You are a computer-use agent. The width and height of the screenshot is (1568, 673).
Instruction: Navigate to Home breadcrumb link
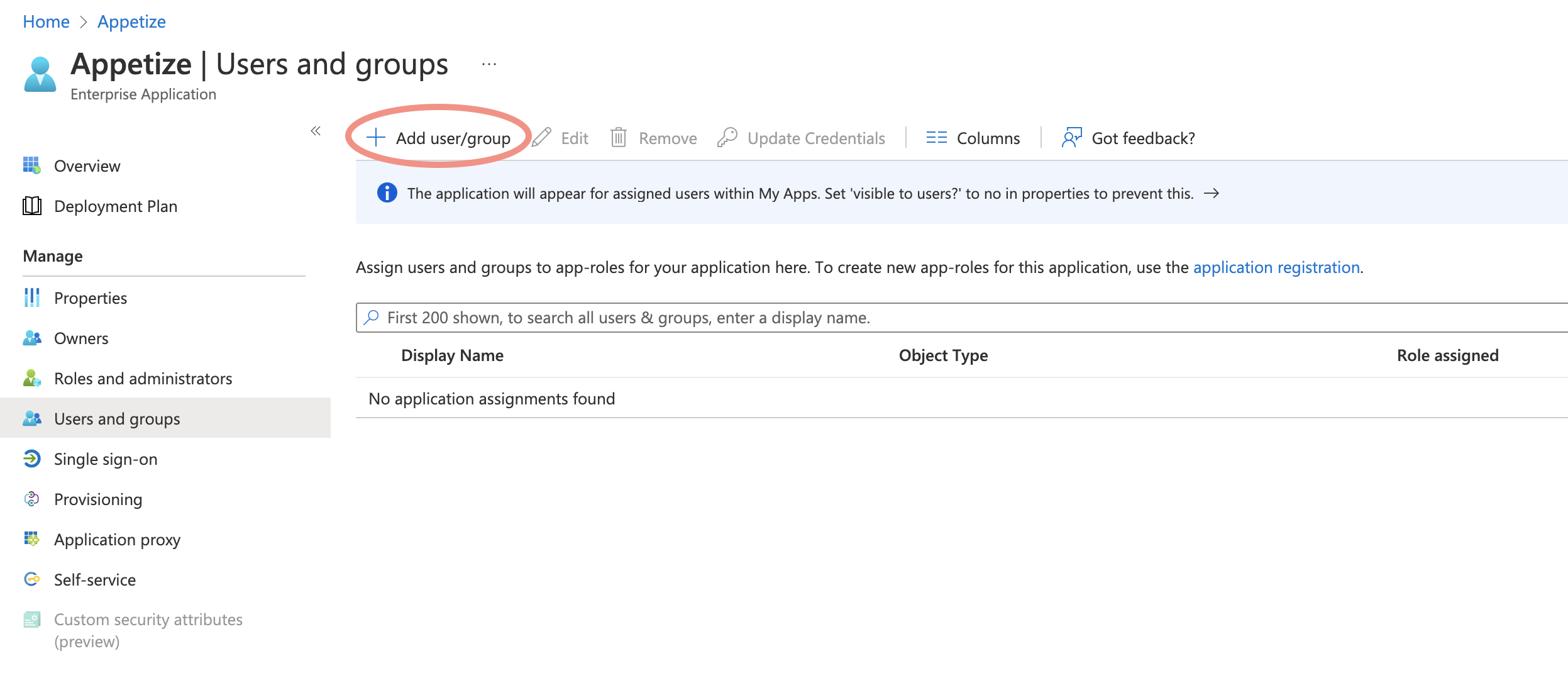[46, 21]
